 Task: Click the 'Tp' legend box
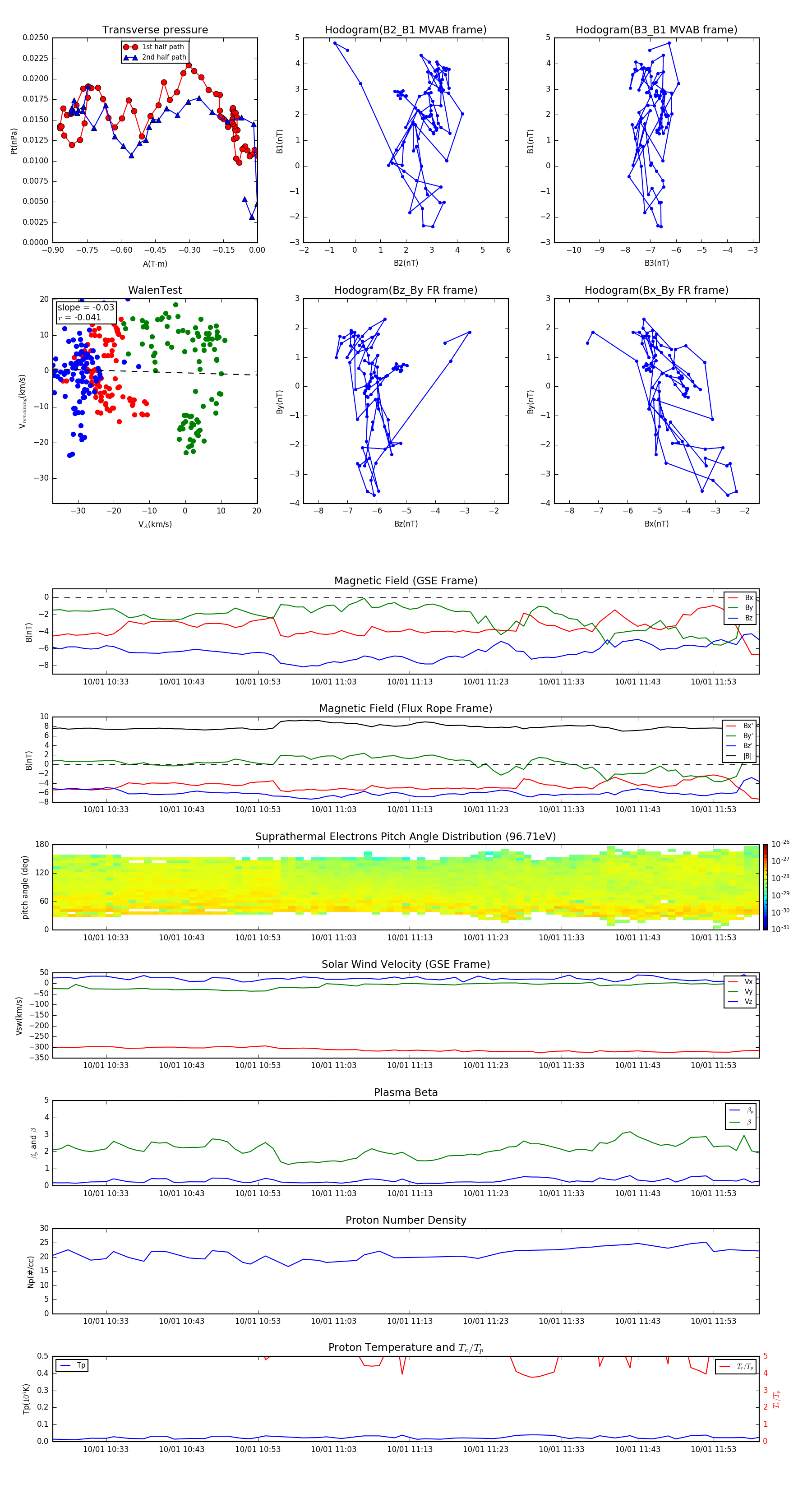point(72,1366)
